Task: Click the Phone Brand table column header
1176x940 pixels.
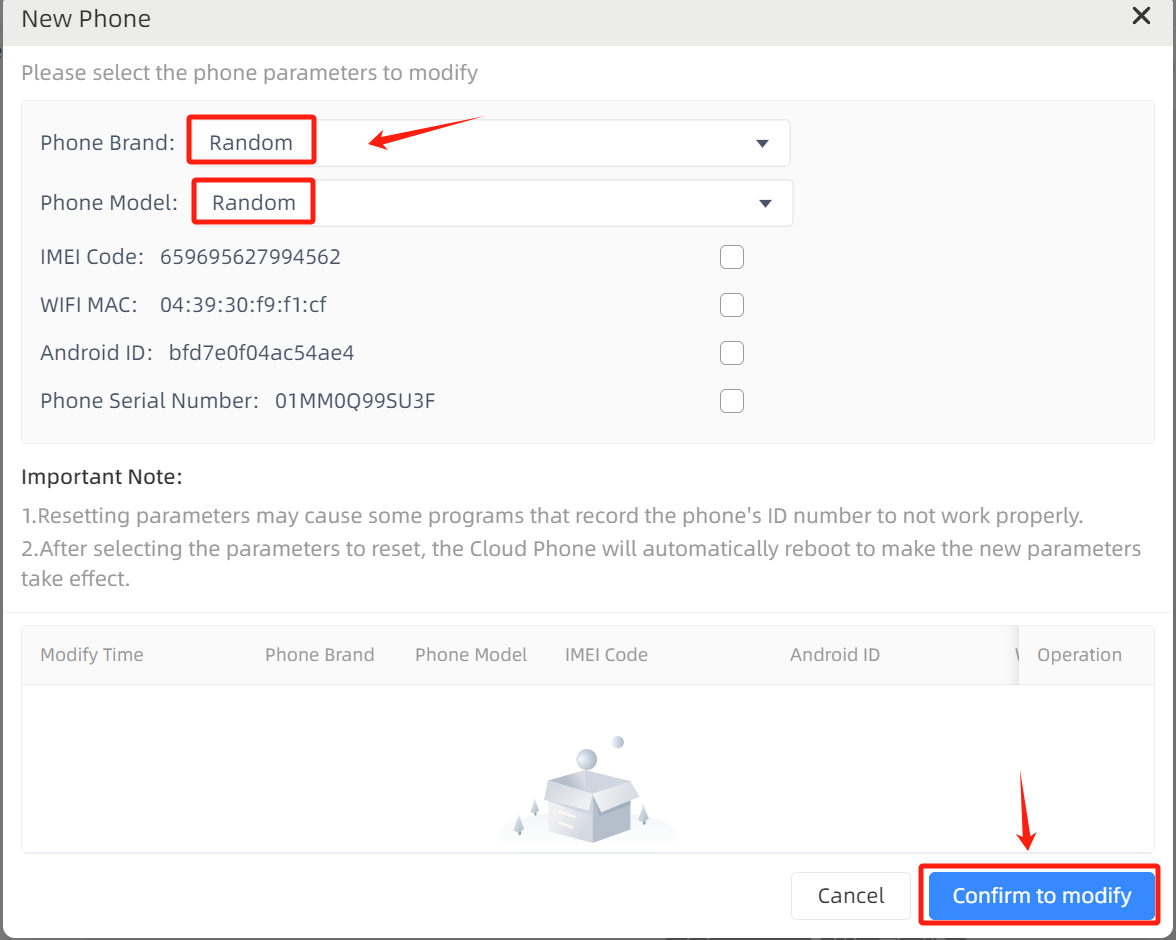Action: point(319,655)
